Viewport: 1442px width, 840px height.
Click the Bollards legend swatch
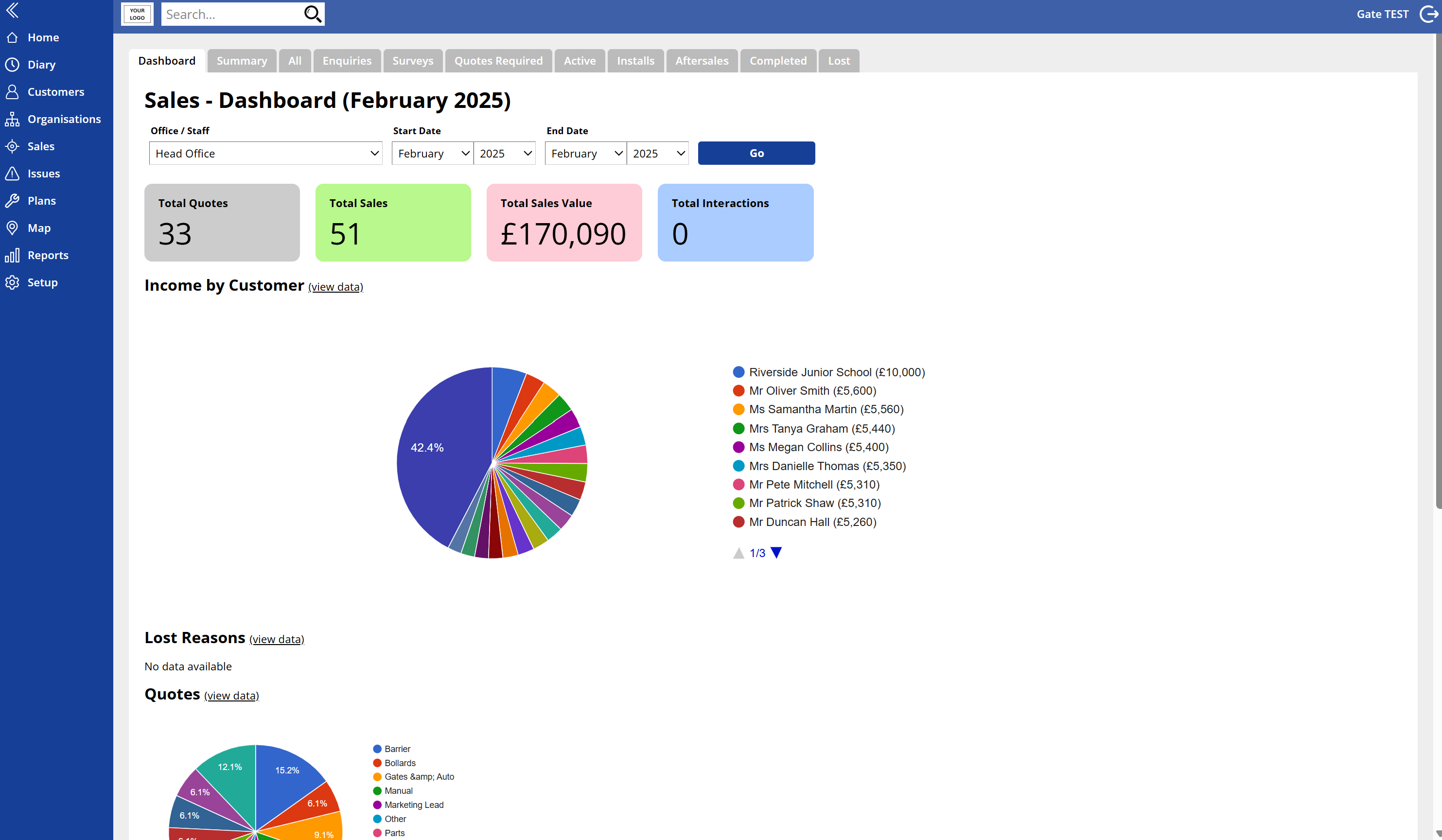coord(377,763)
